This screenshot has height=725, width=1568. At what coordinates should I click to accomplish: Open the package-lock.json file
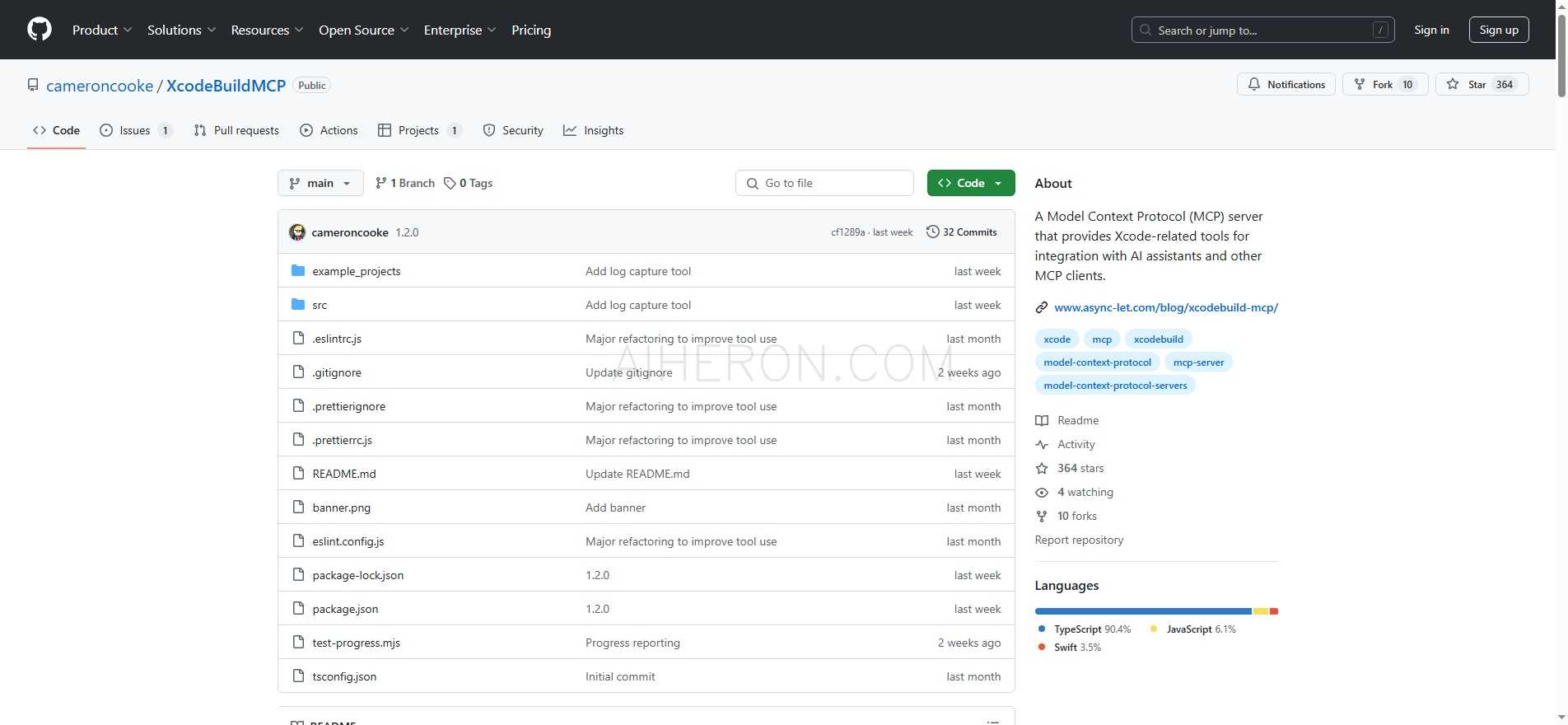(x=357, y=575)
